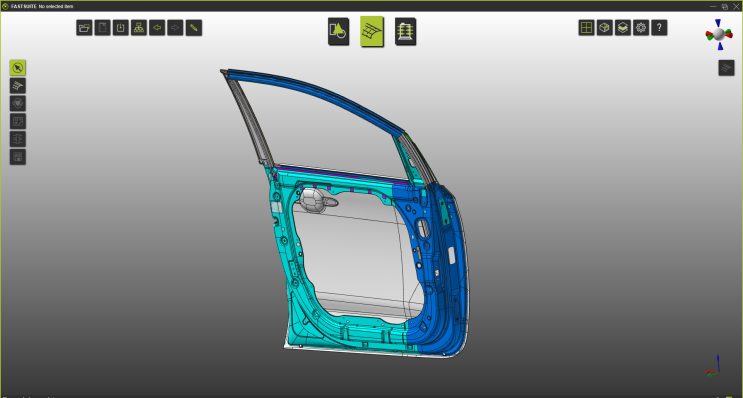Restore down the FASTSUITE window

tap(725, 7)
